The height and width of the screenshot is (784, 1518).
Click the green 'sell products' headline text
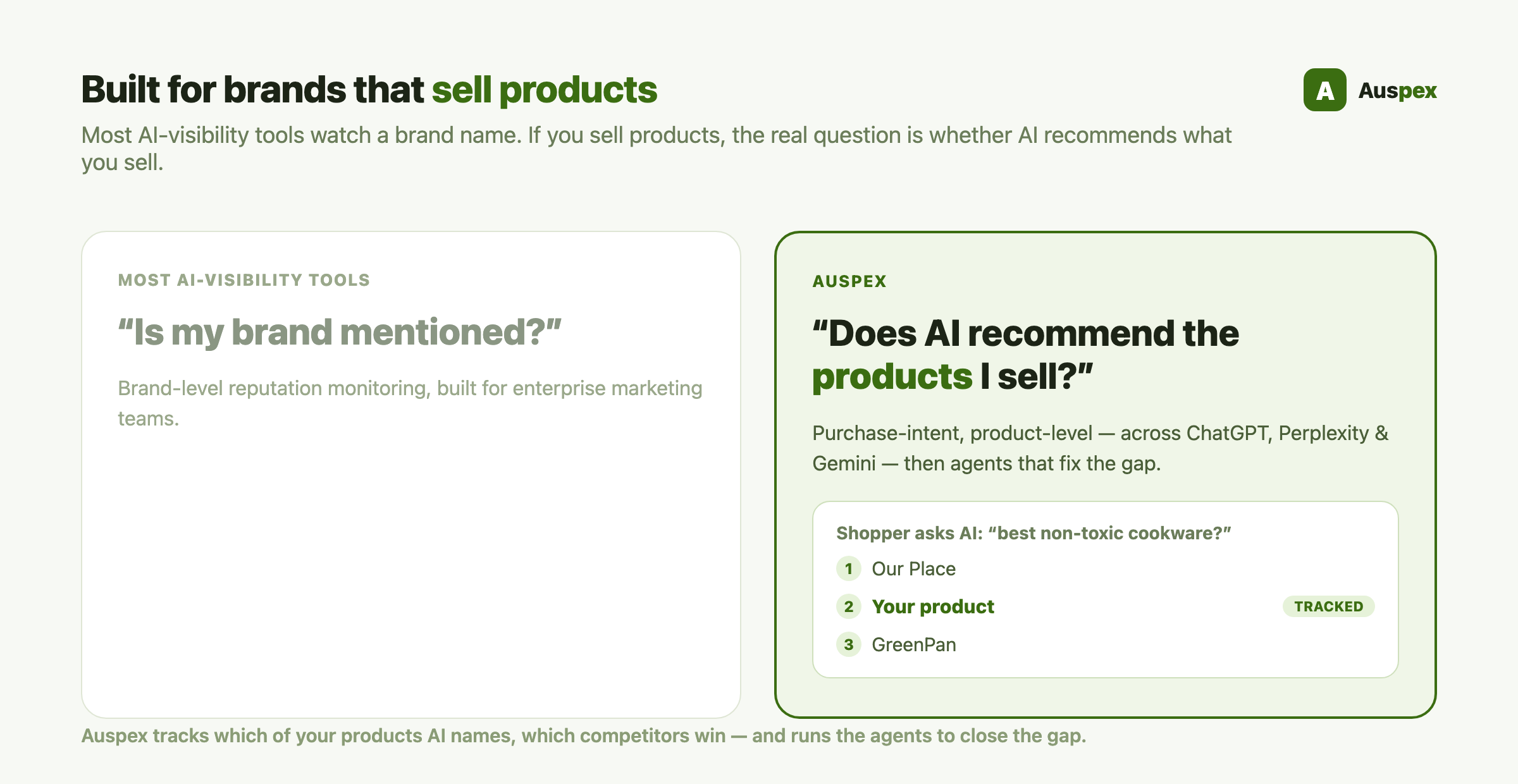pos(545,89)
